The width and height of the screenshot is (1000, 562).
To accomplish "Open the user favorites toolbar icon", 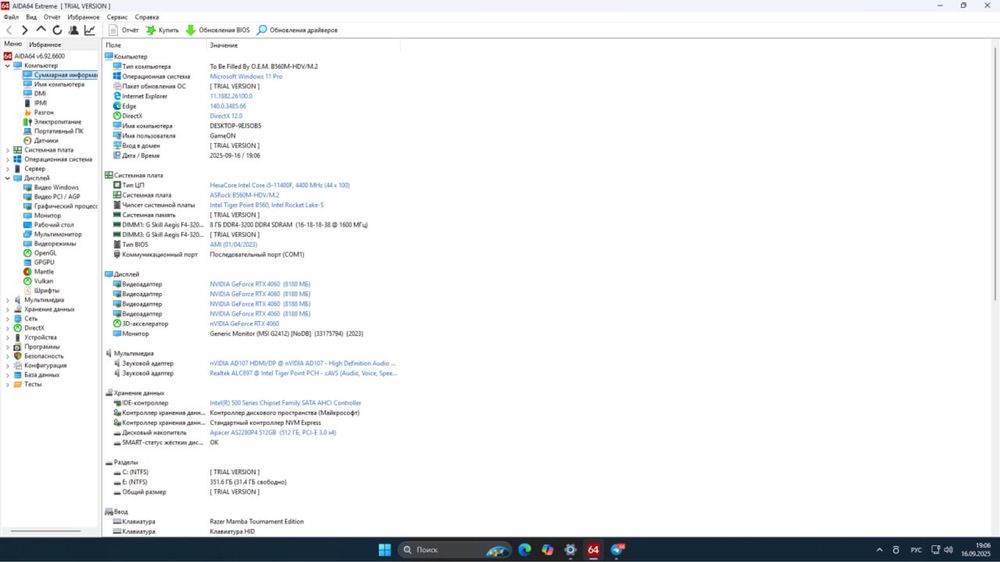I will tap(73, 30).
